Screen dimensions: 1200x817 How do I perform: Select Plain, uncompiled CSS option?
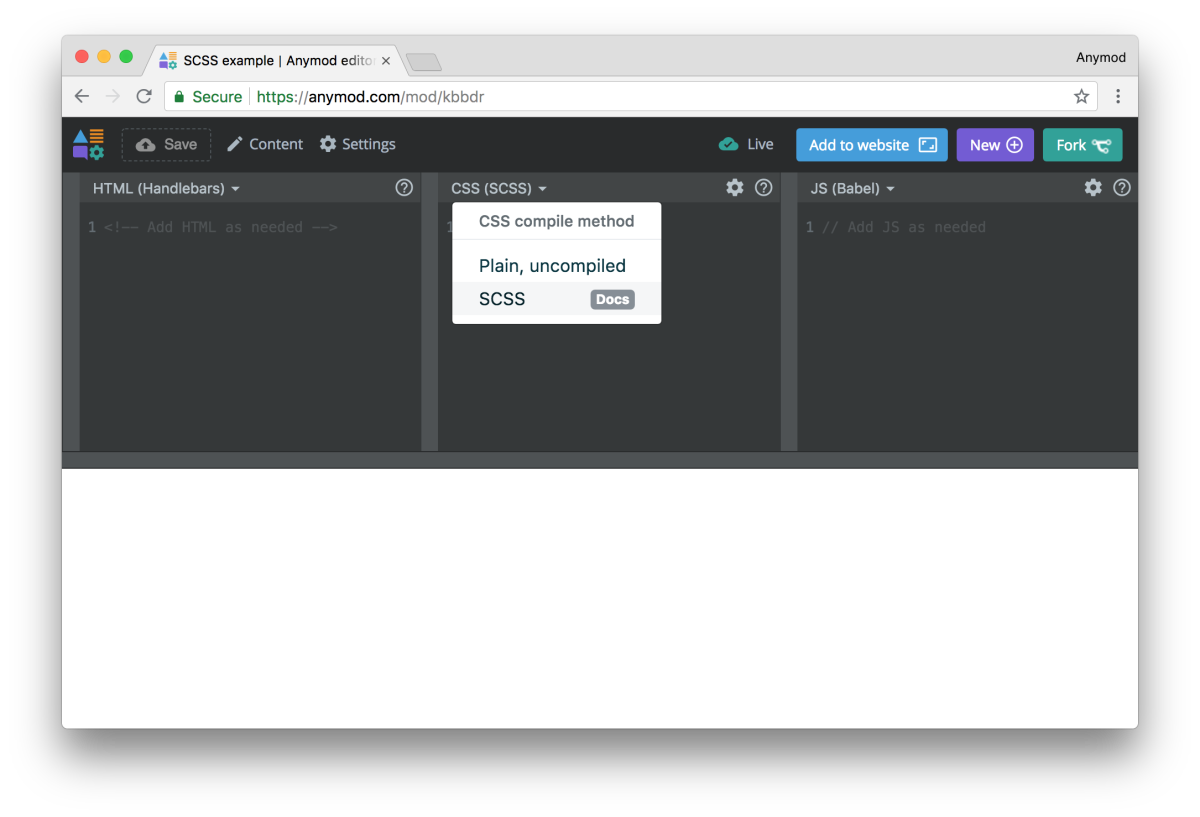coord(557,266)
